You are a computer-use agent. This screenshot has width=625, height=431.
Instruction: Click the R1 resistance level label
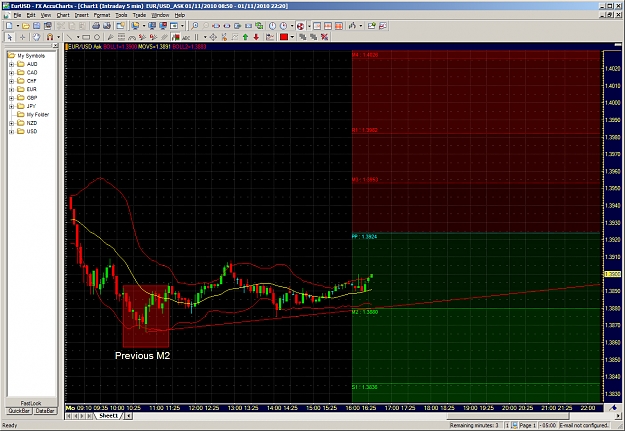pyautogui.click(x=365, y=130)
